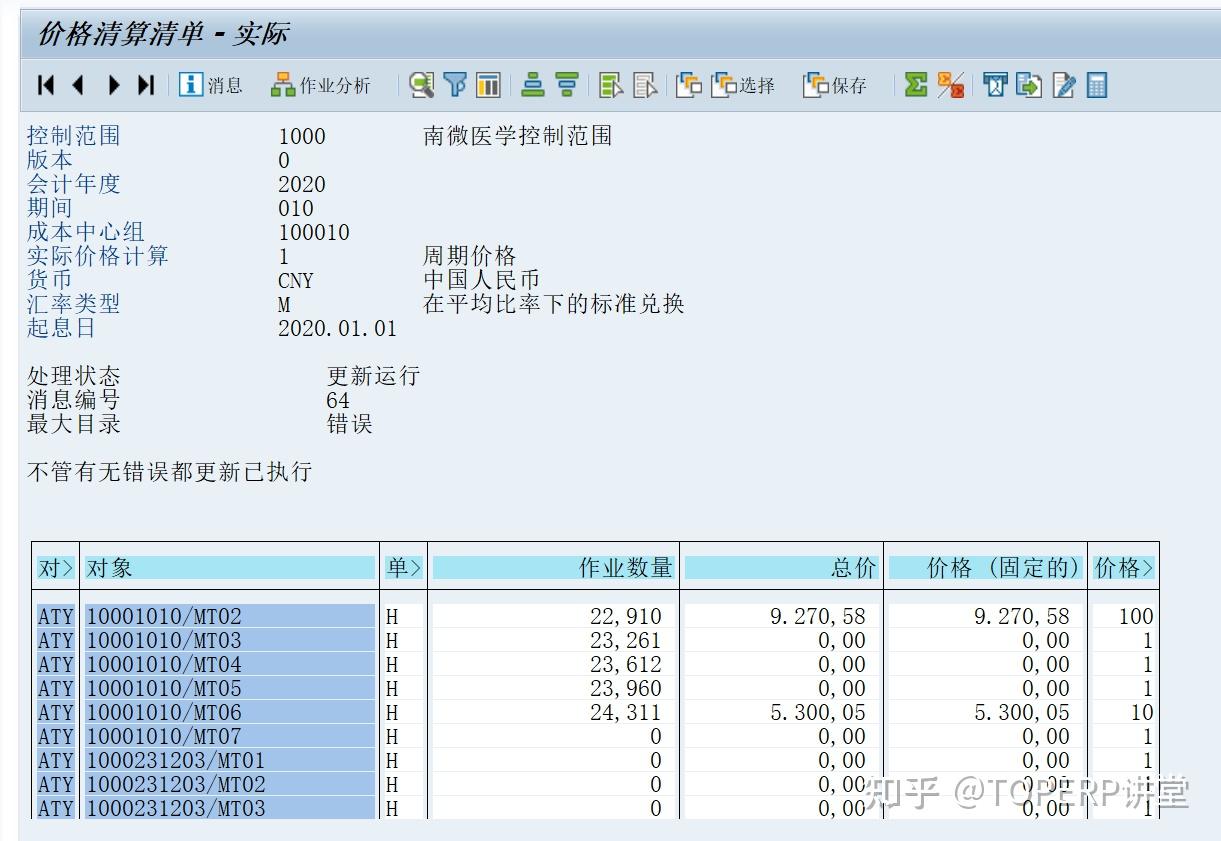The height and width of the screenshot is (841, 1221).
Task: Print the list using the print icon
Action: pyautogui.click(x=994, y=85)
